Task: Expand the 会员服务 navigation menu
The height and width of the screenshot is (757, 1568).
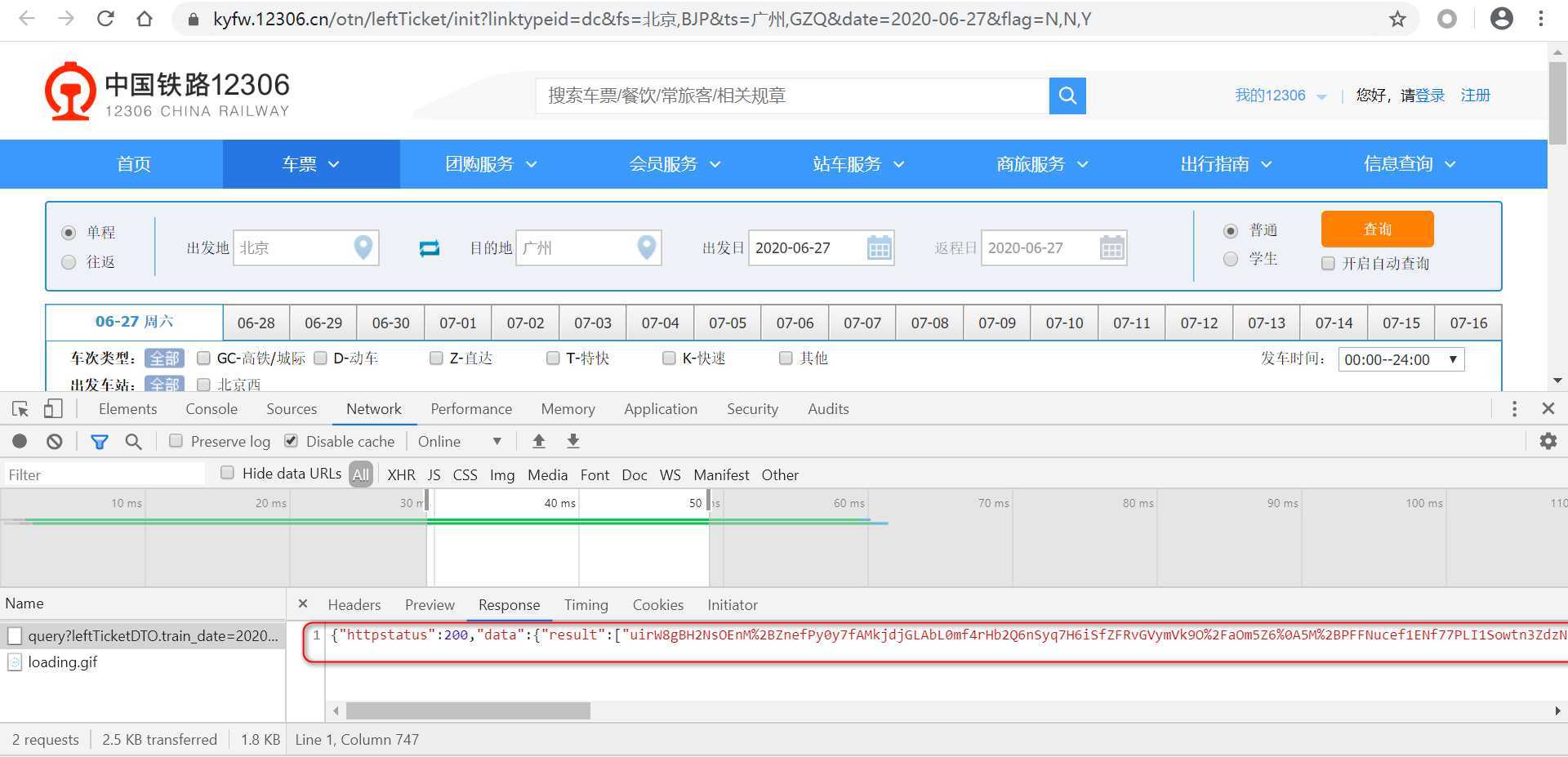Action: [675, 164]
